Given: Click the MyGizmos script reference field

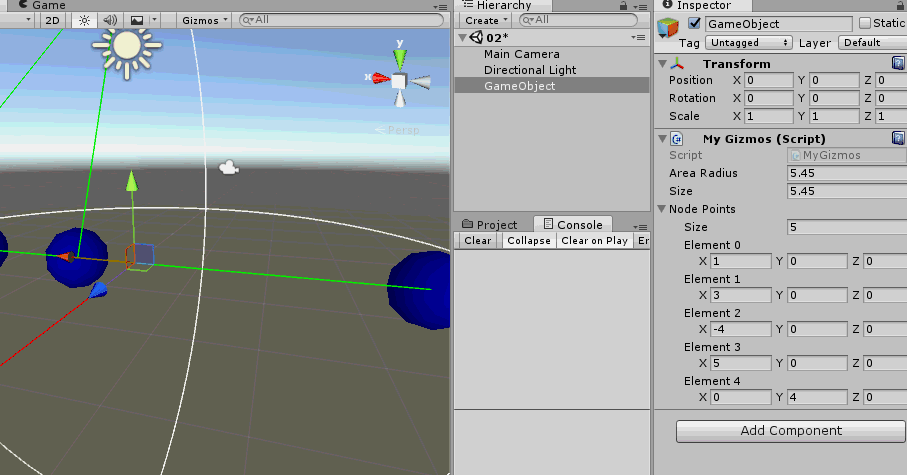Looking at the screenshot, I should (847, 155).
